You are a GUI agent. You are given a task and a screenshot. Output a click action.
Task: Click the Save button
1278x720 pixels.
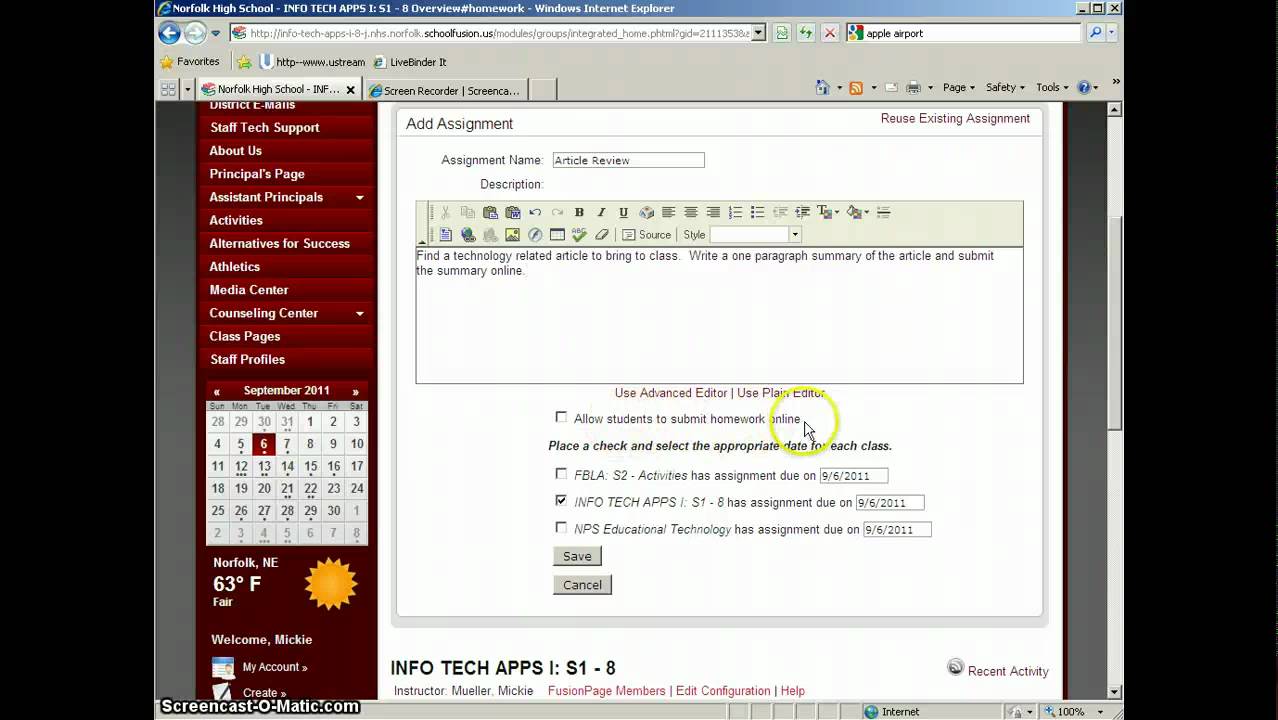coord(577,556)
